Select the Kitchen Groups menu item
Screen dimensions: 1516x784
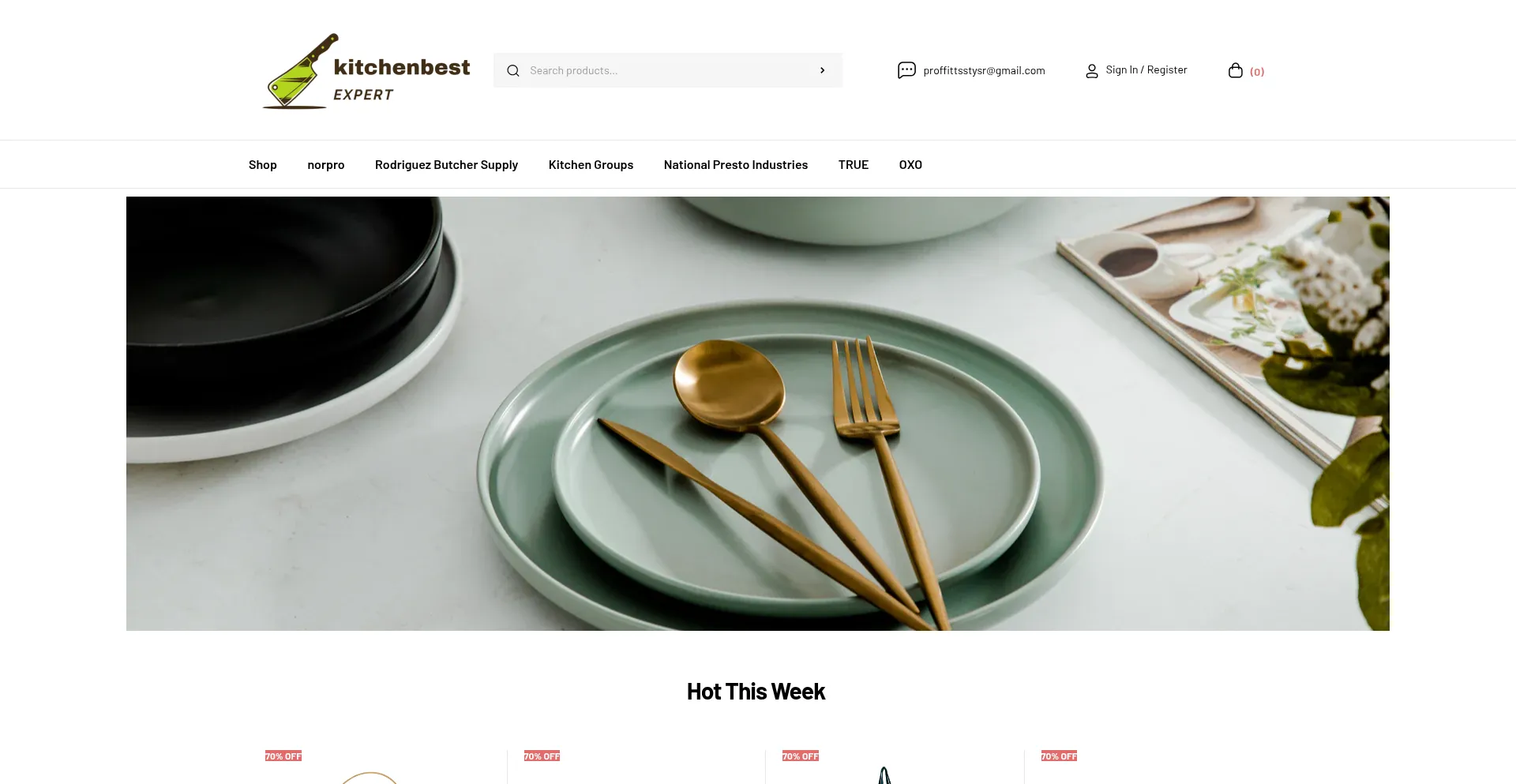pos(591,165)
